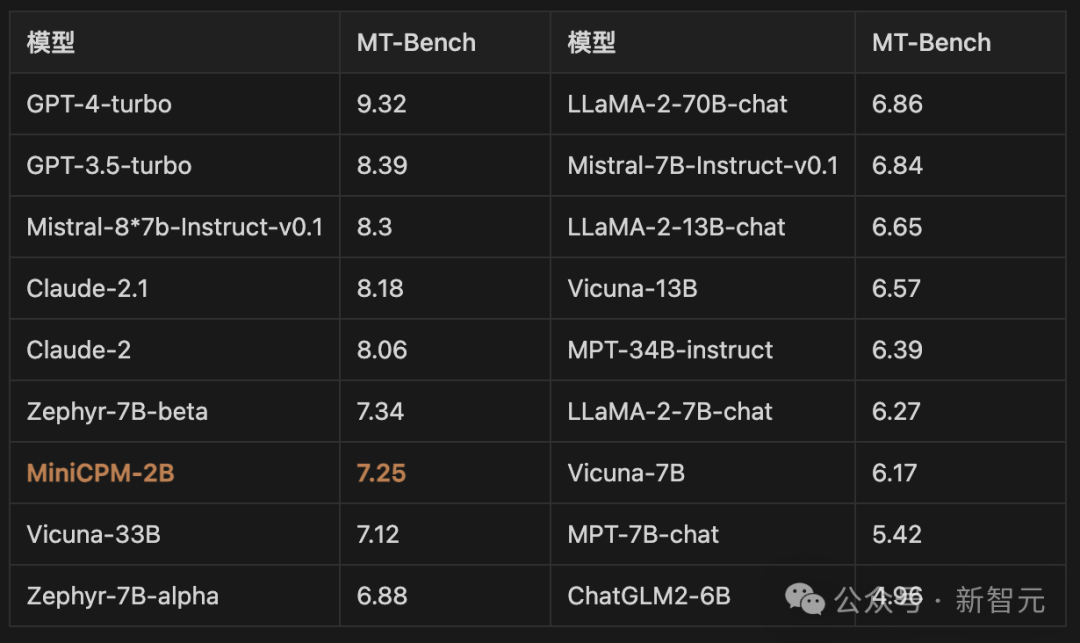Screen dimensions: 1080x643
Task: Select the Zephyr-7B-alpha cell
Action: click(x=122, y=596)
